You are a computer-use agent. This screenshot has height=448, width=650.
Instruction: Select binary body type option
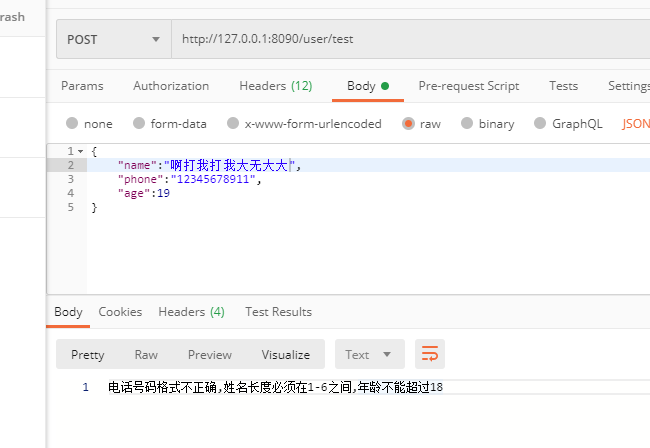click(x=466, y=124)
